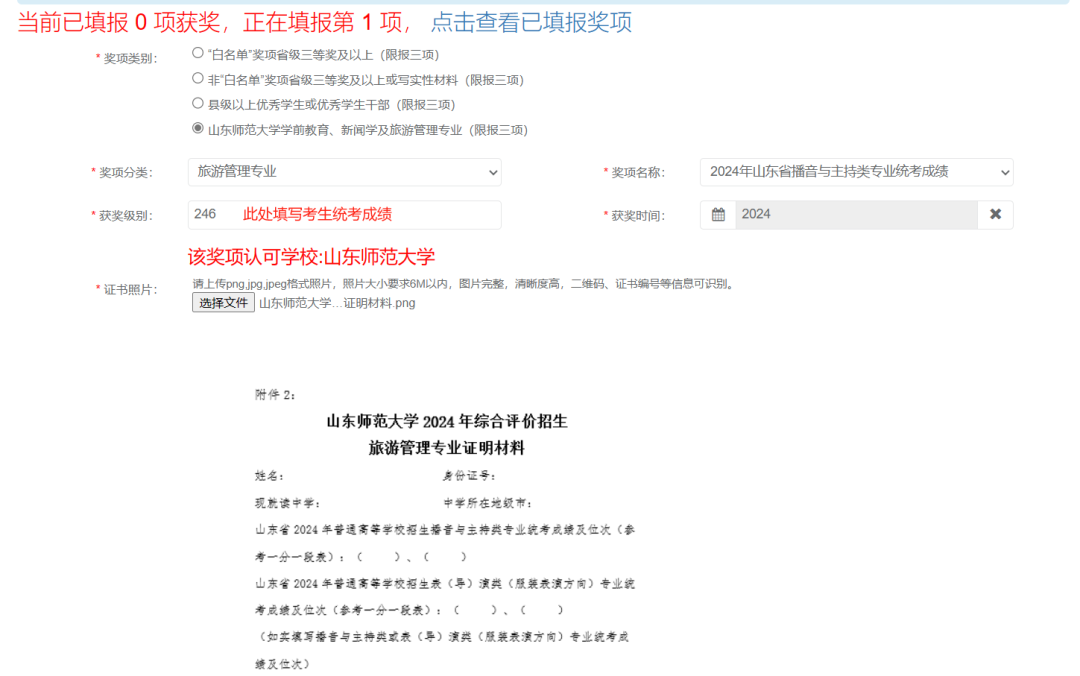Select 山东师范大学学前教育、新闻学及旅游管理专业 radio option
The width and height of the screenshot is (1080, 676).
point(198,129)
